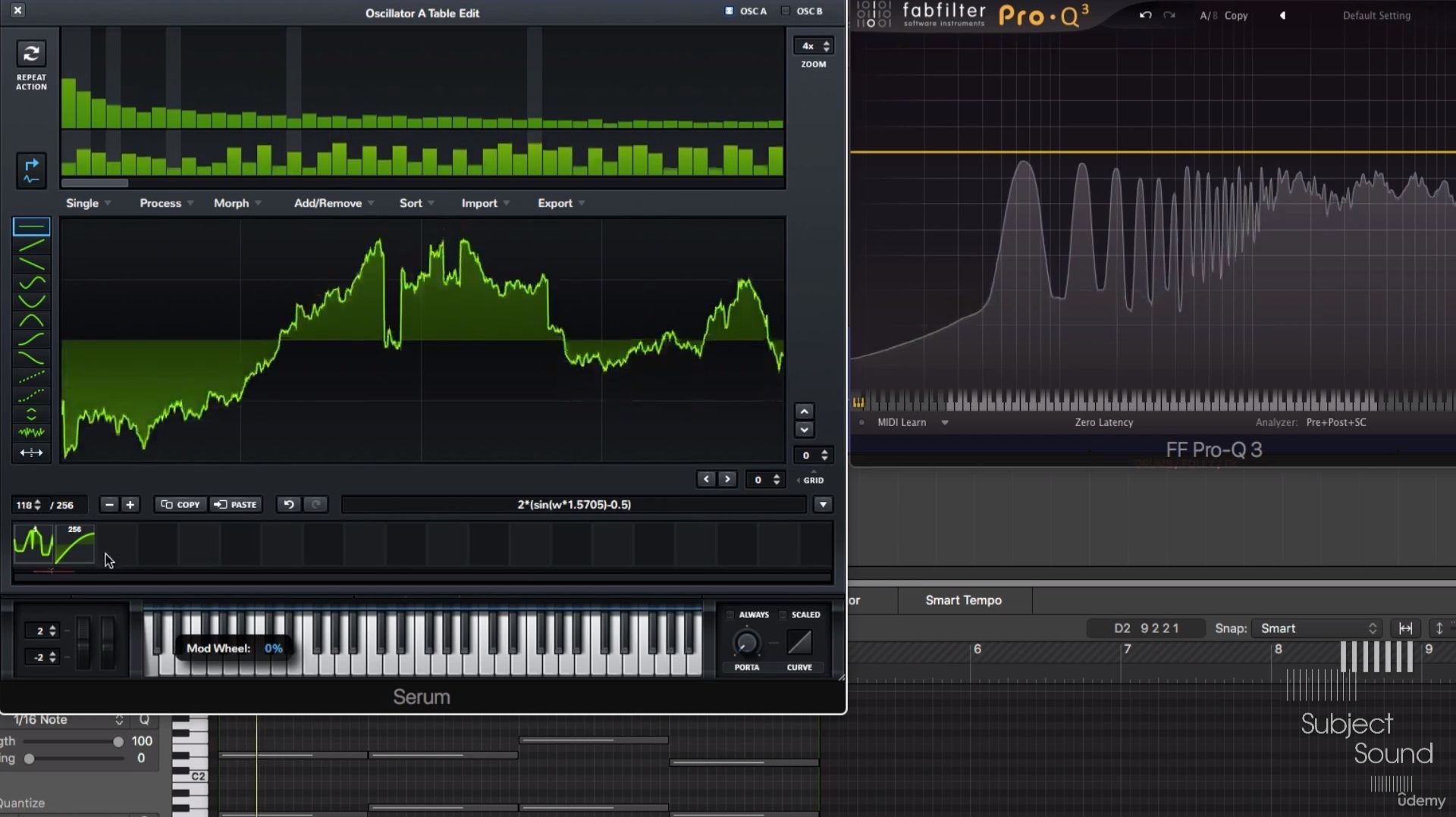This screenshot has height=817, width=1456.
Task: Click the portamento curve shape icon
Action: [799, 643]
